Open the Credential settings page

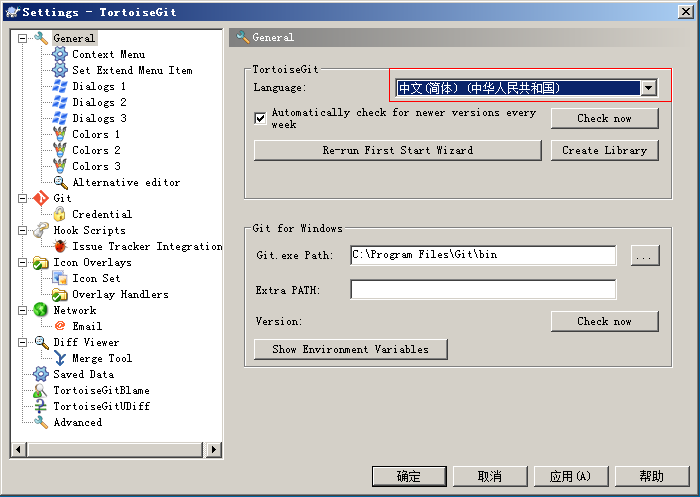click(x=102, y=214)
